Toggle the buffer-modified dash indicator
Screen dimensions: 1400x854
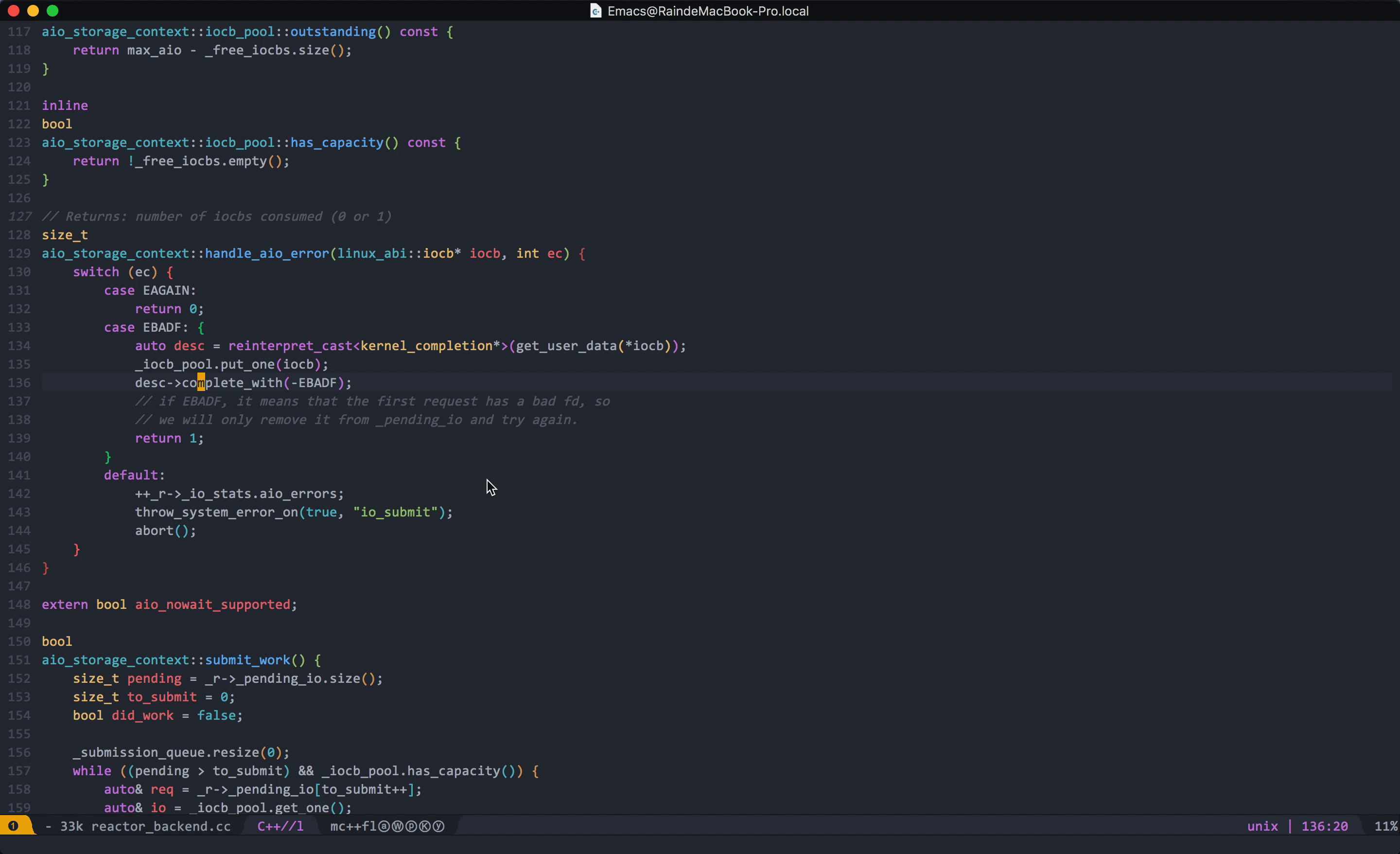[x=49, y=826]
